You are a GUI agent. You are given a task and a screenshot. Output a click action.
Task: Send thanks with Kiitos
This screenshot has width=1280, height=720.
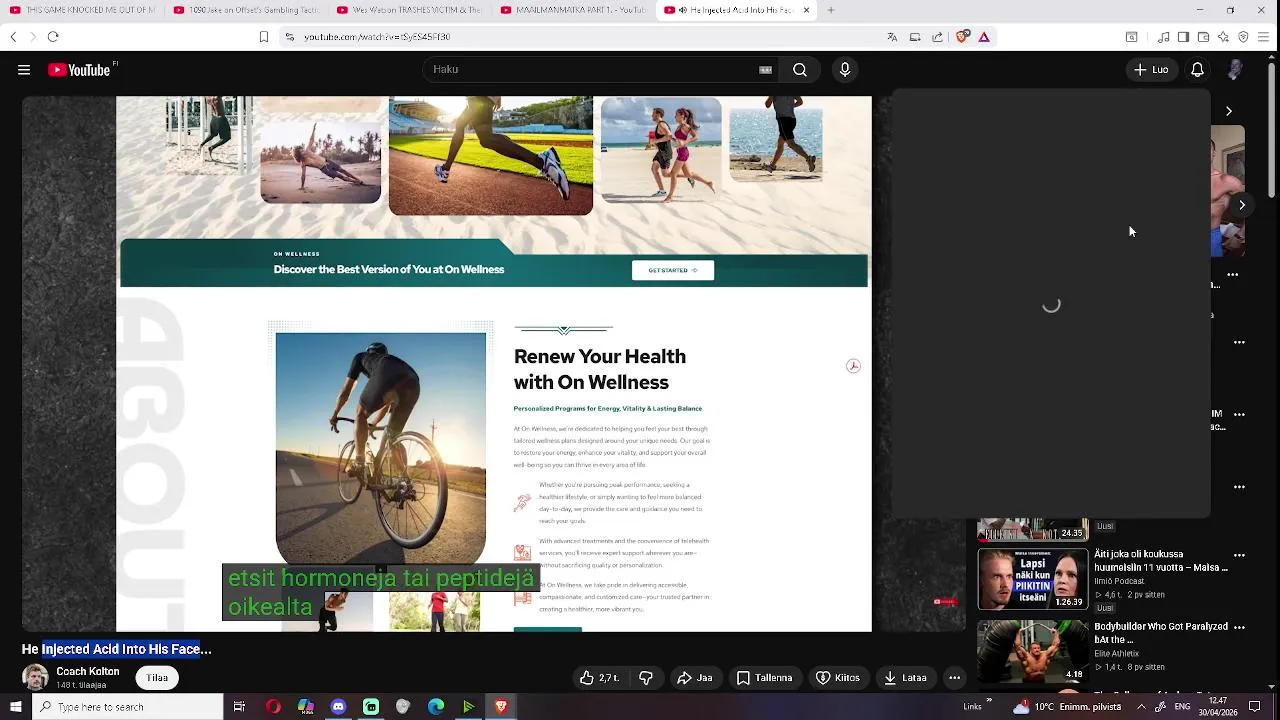[x=838, y=678]
